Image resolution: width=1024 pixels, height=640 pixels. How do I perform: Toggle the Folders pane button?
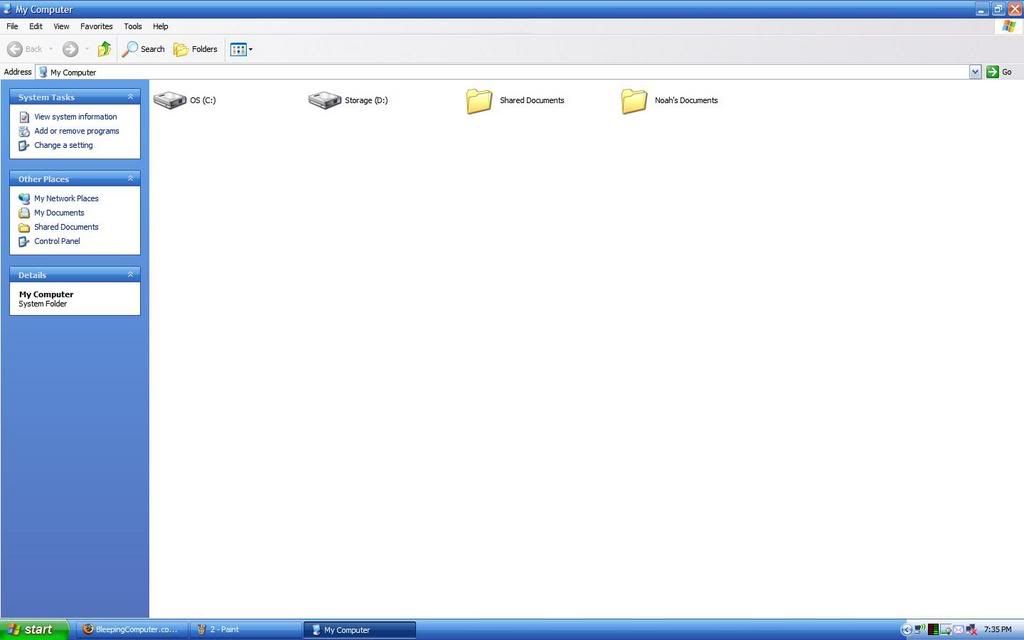[x=195, y=49]
